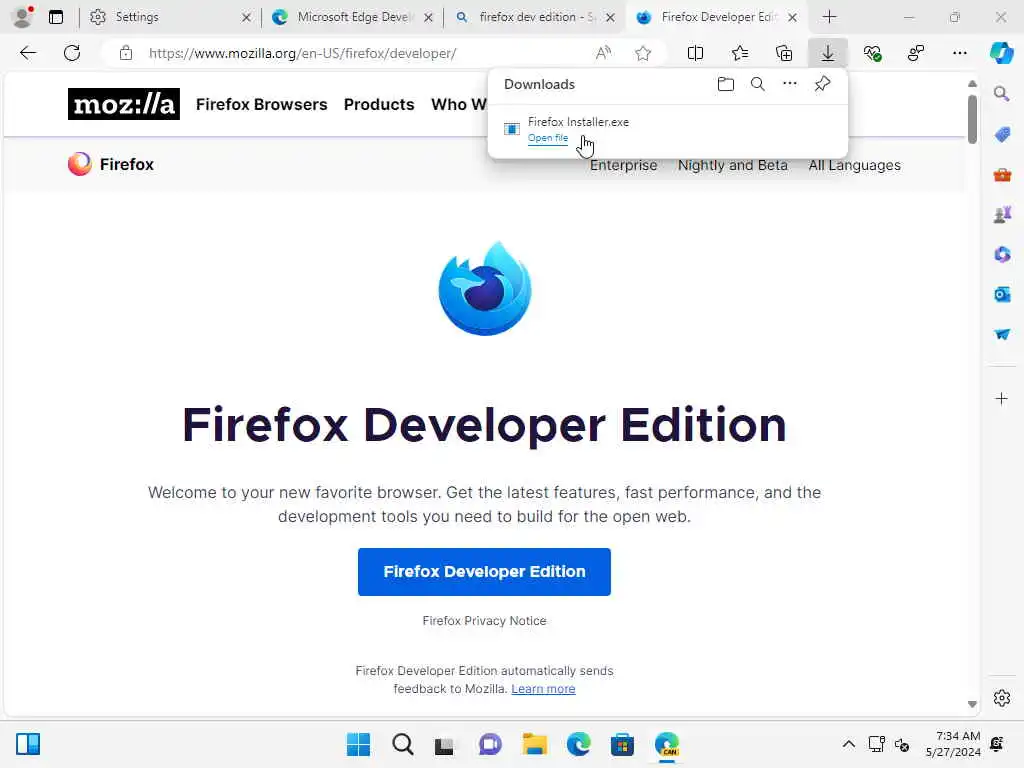
Task: Open the Favorites list icon
Action: [x=740, y=53]
